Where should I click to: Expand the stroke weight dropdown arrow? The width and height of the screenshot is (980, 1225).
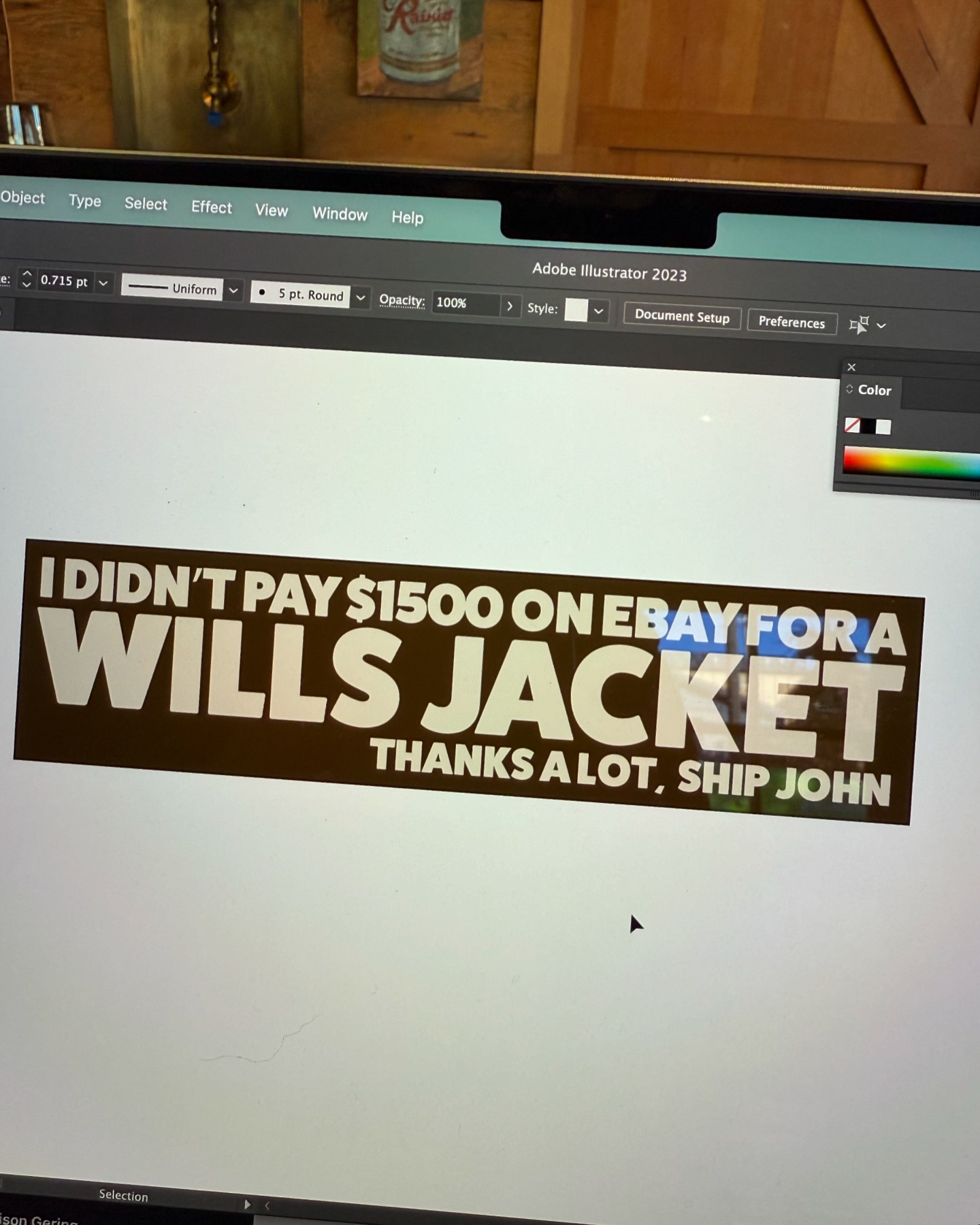103,282
